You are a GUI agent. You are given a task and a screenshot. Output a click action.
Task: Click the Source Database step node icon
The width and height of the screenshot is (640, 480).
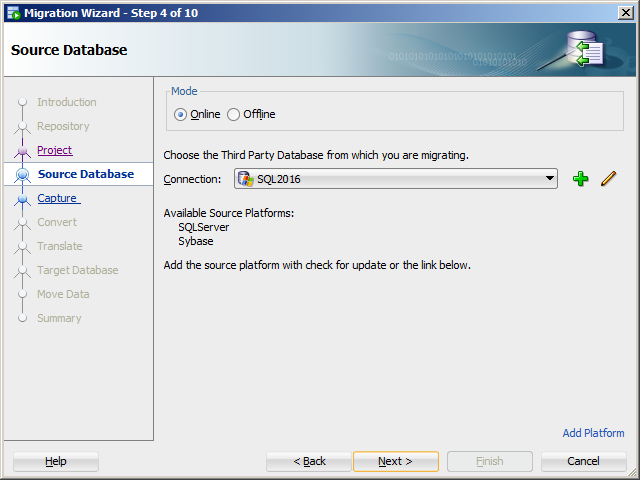[x=22, y=175]
